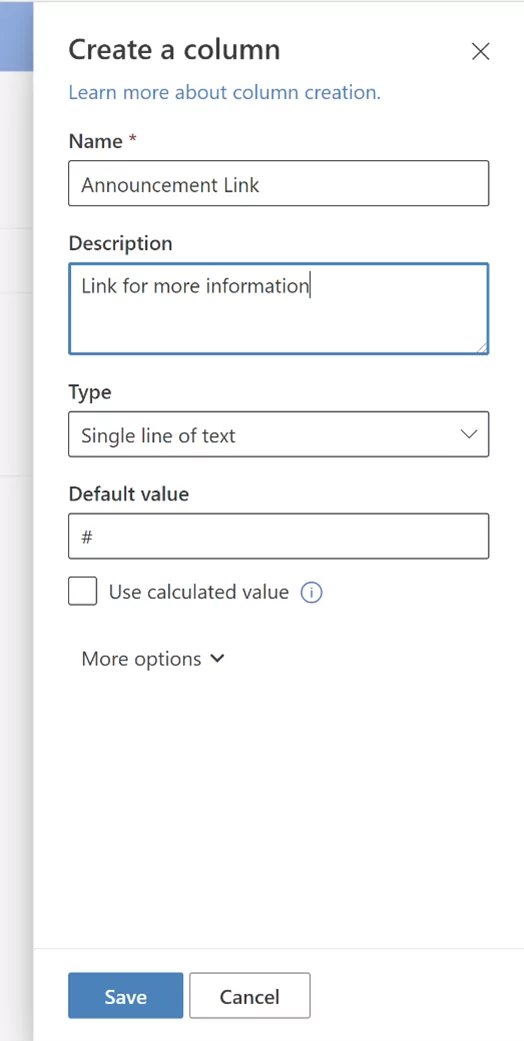Click the info icon beside calculated value

311,592
